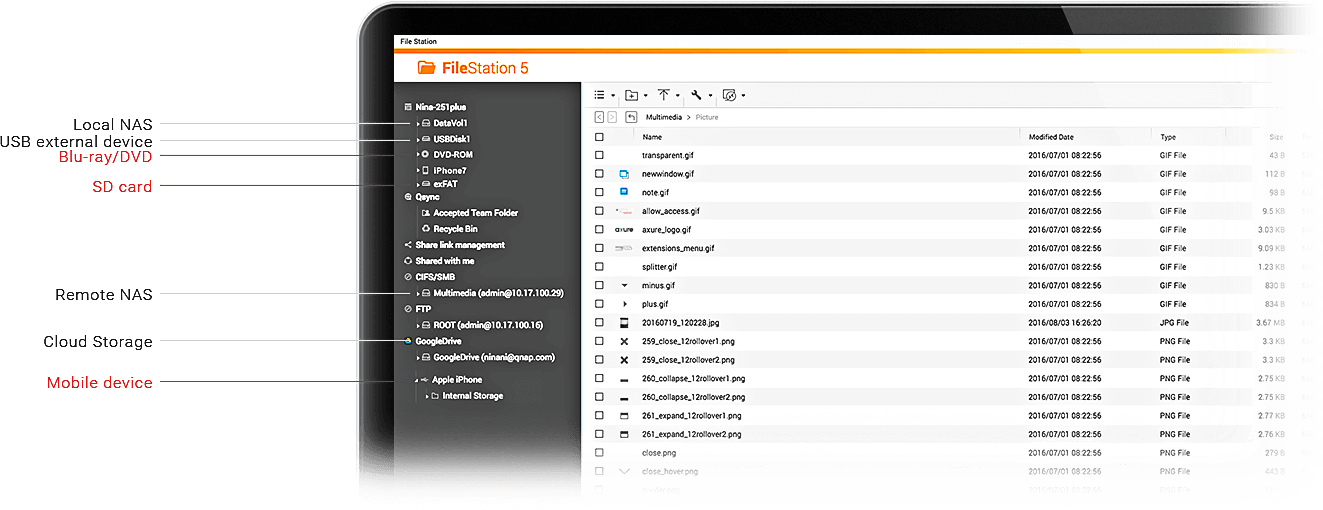Viewport: 1323px width, 510px height.
Task: Check the box for 259_close_12rollover1.png
Action: click(599, 341)
